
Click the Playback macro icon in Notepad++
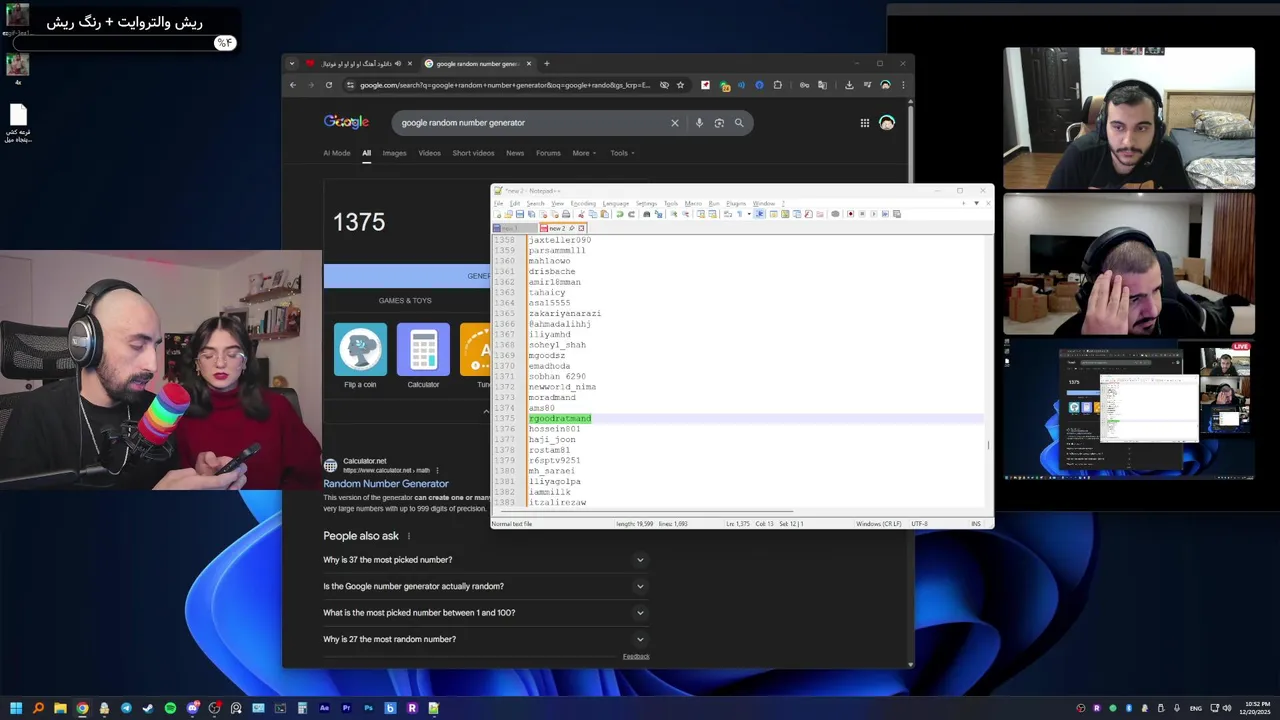pos(873,214)
